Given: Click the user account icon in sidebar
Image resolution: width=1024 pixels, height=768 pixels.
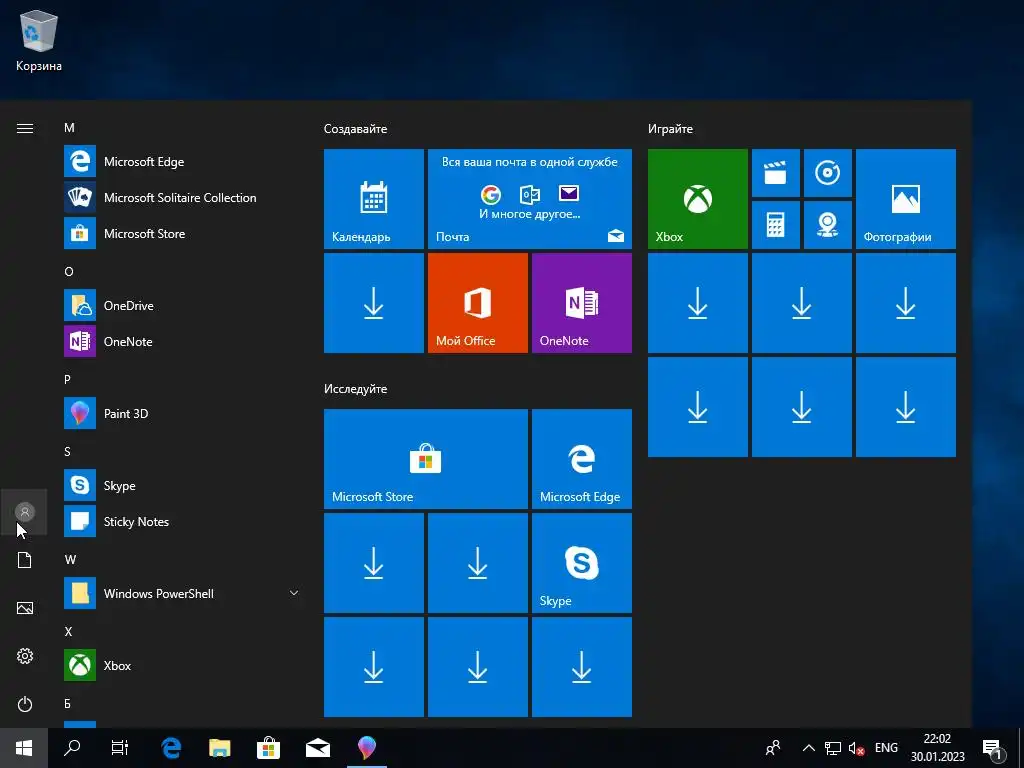Looking at the screenshot, I should click(25, 512).
